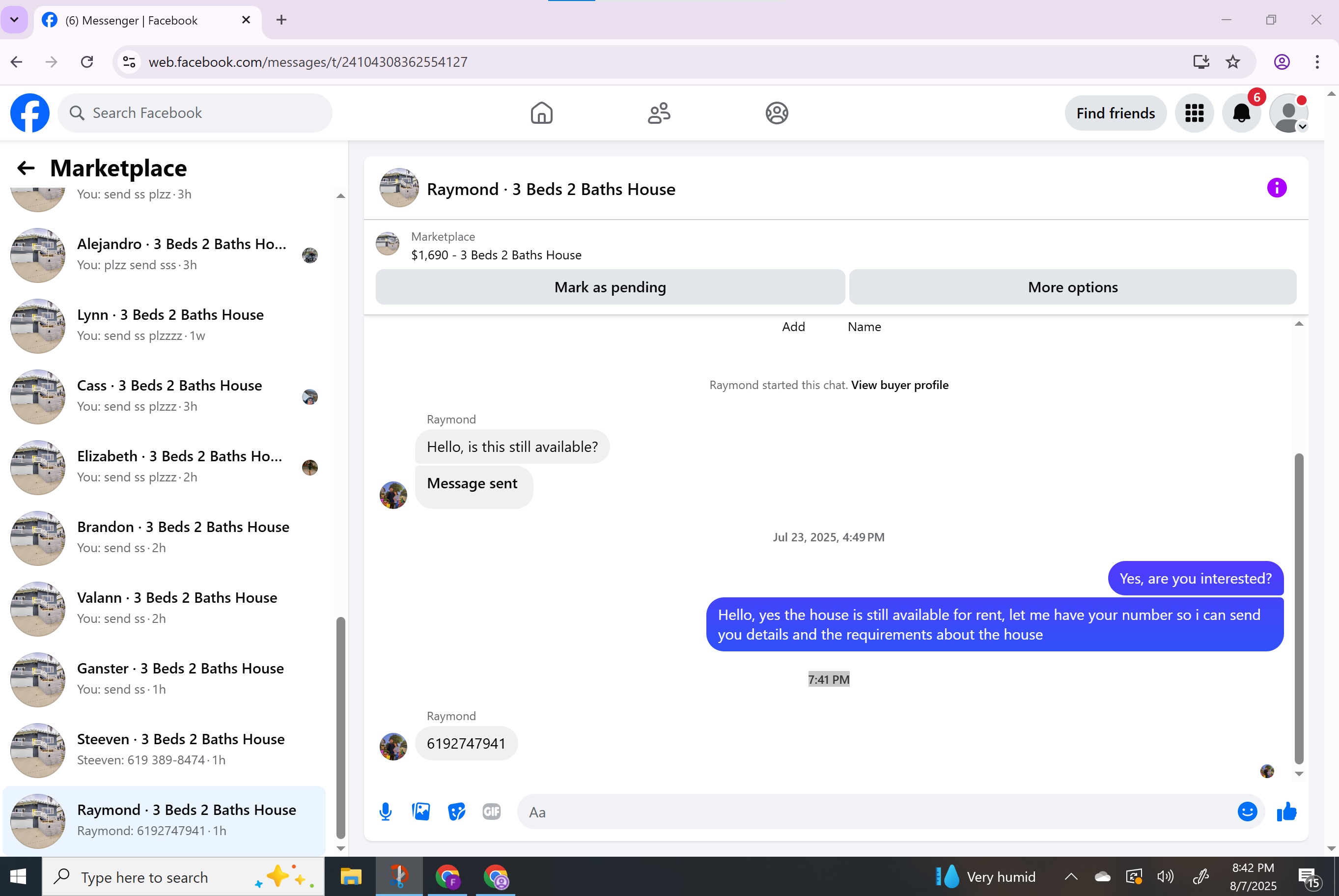The image size is (1339, 896).
Task: Open More options for the listing
Action: tap(1073, 287)
